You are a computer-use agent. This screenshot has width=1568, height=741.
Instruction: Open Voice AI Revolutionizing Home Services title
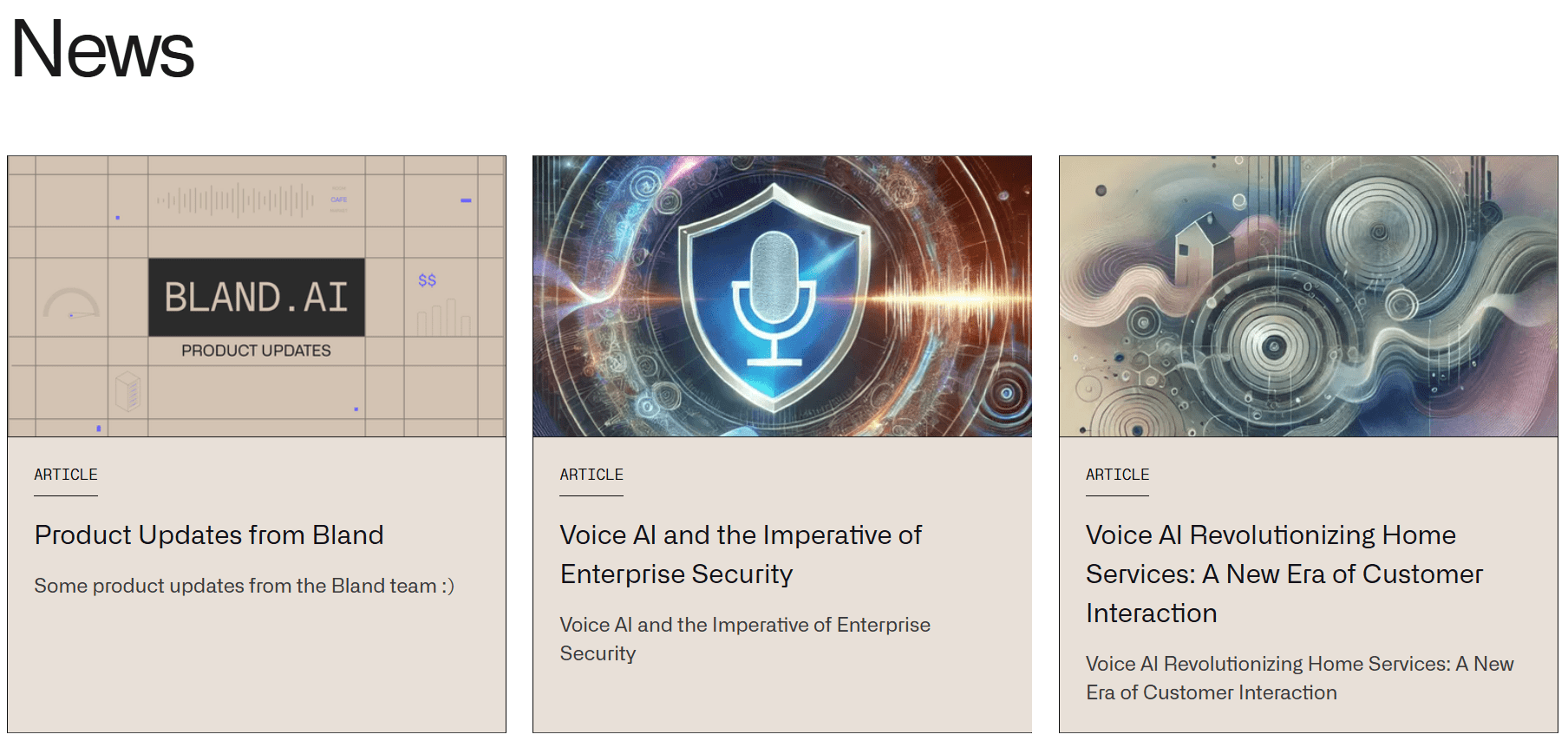1284,574
